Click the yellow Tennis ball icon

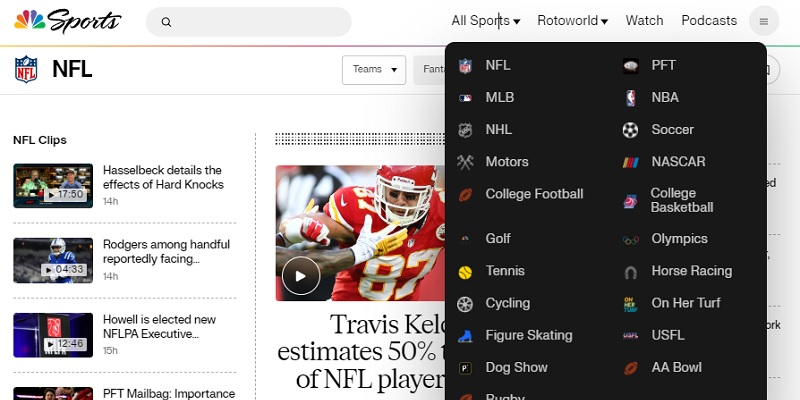click(x=465, y=272)
